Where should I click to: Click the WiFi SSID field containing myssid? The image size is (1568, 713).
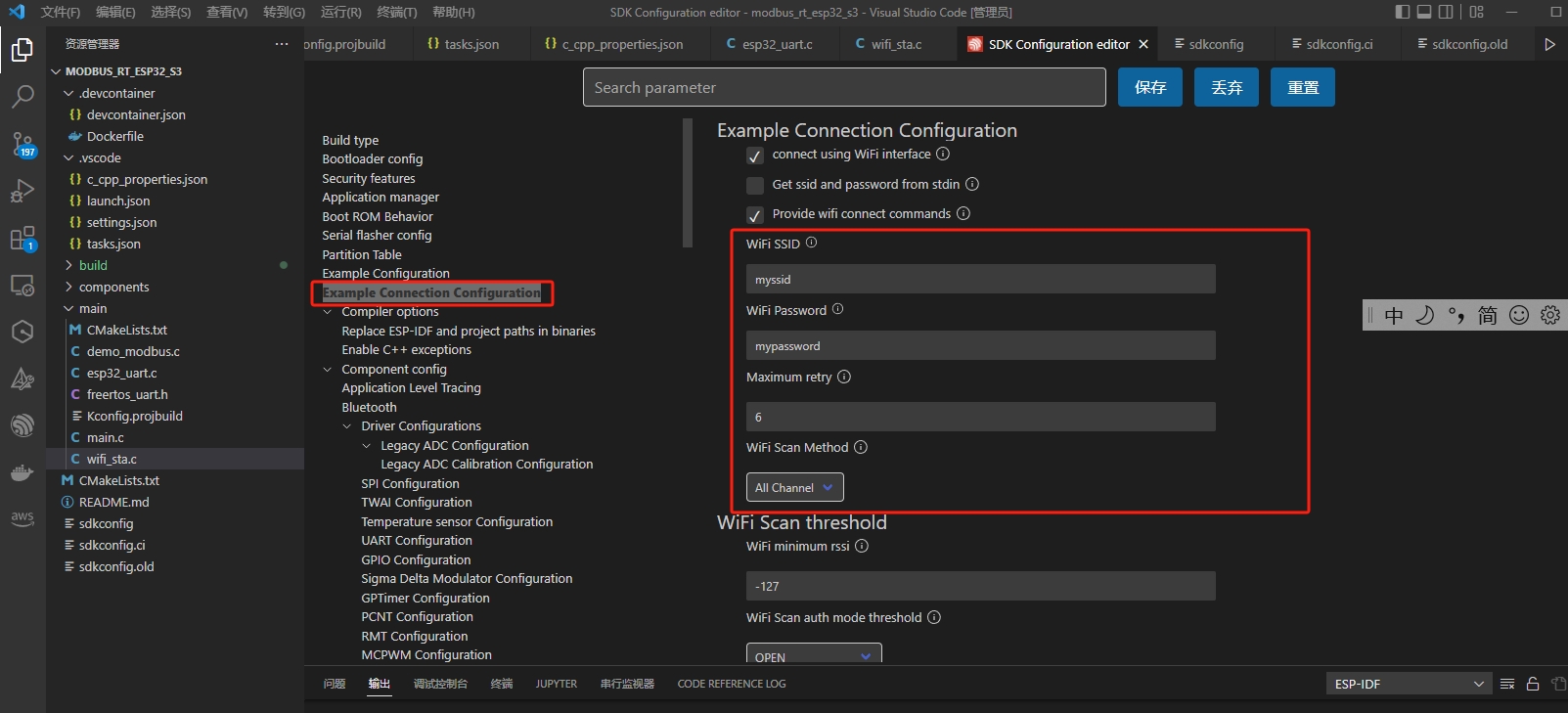pyautogui.click(x=981, y=279)
